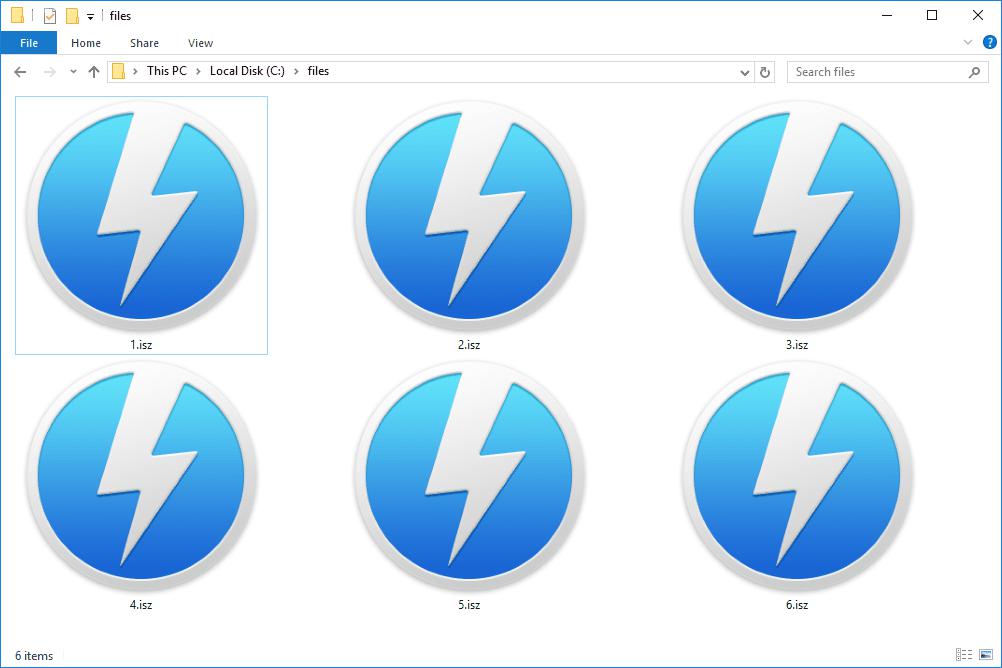Select the 2.isz file icon
The image size is (1002, 668).
click(469, 215)
